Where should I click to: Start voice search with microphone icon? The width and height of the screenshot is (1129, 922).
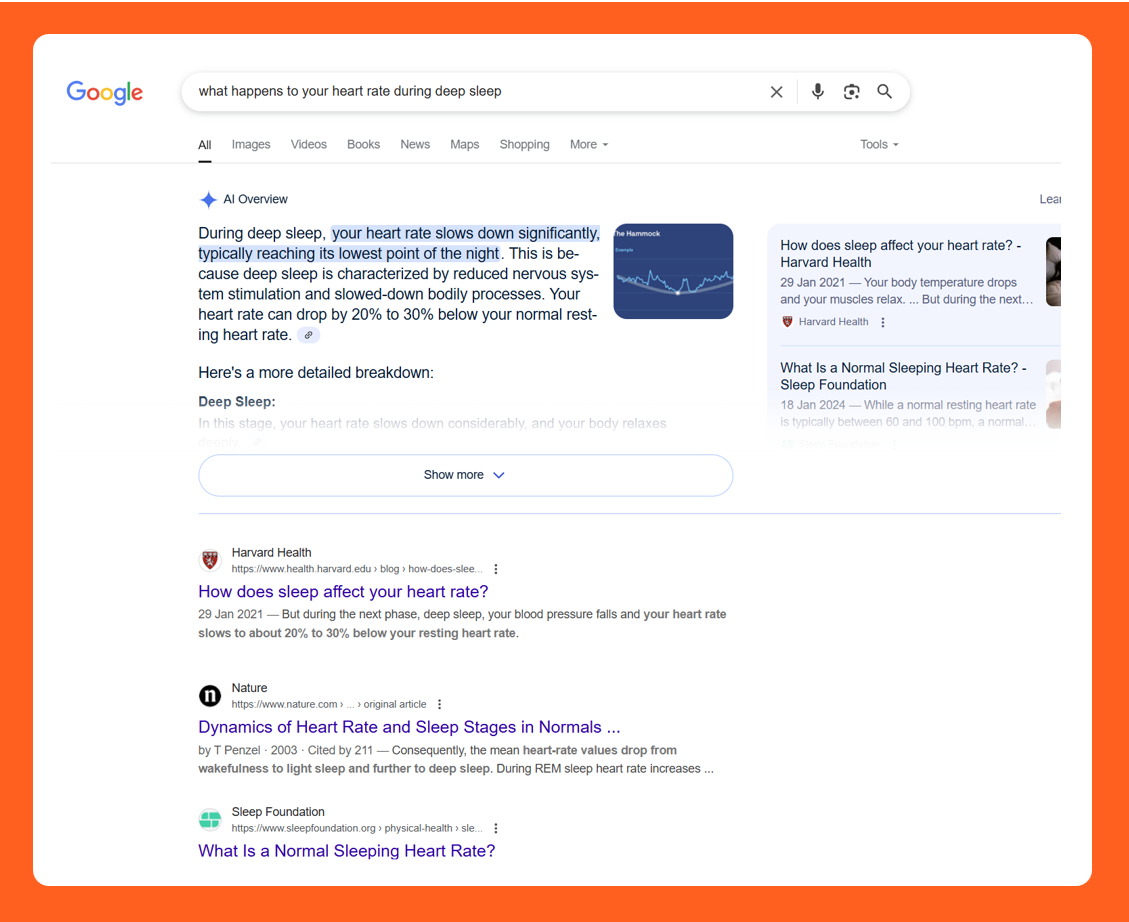click(817, 91)
